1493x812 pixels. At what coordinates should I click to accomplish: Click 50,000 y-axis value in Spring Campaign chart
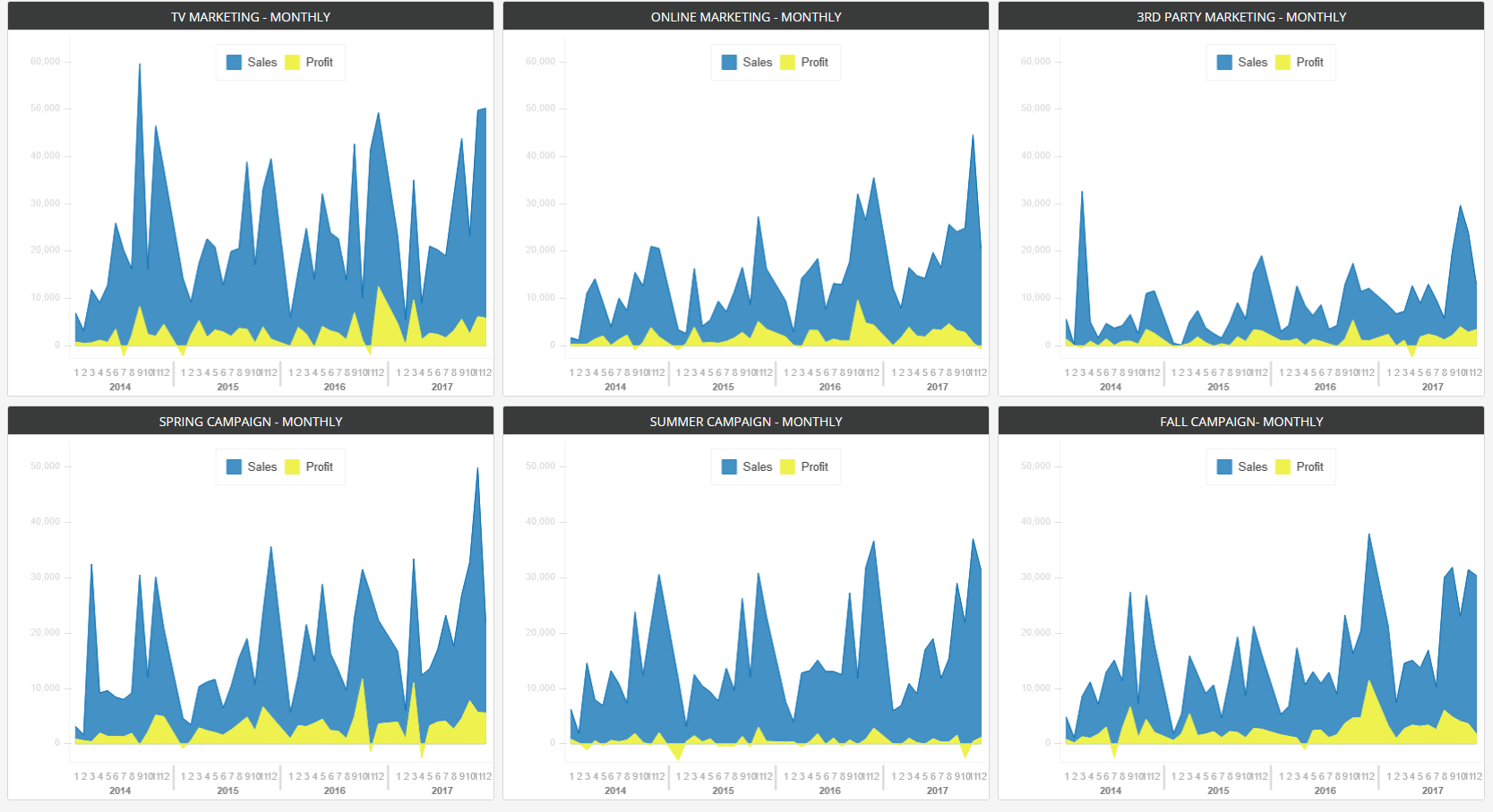[x=45, y=466]
